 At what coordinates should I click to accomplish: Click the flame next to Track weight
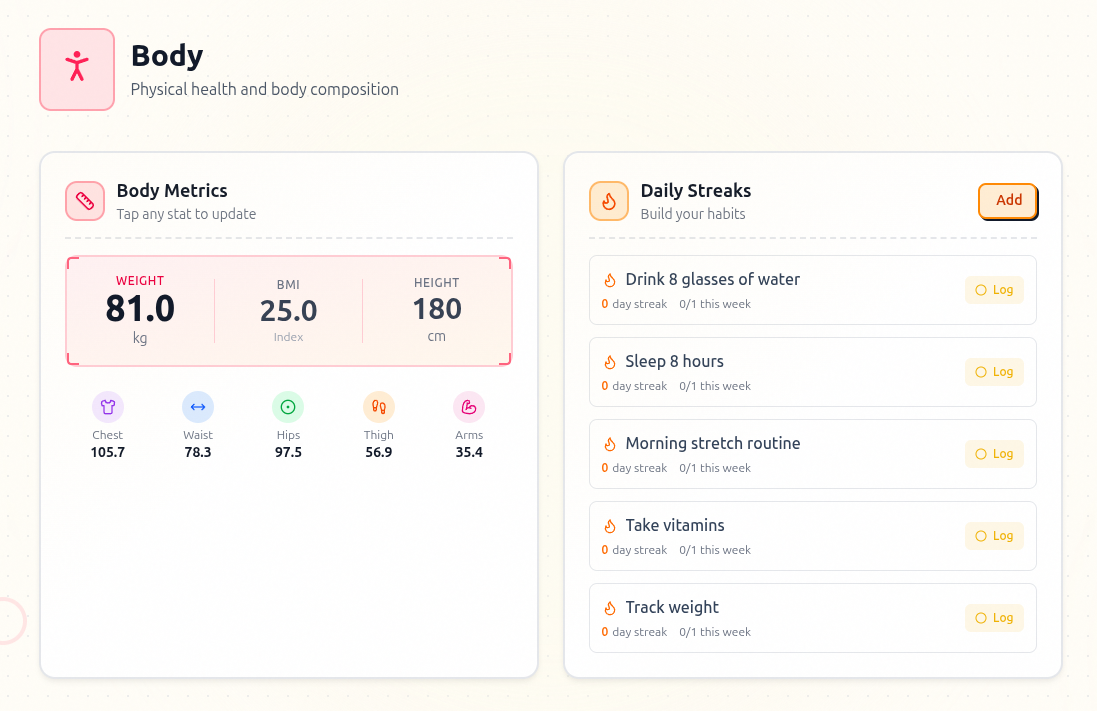610,607
